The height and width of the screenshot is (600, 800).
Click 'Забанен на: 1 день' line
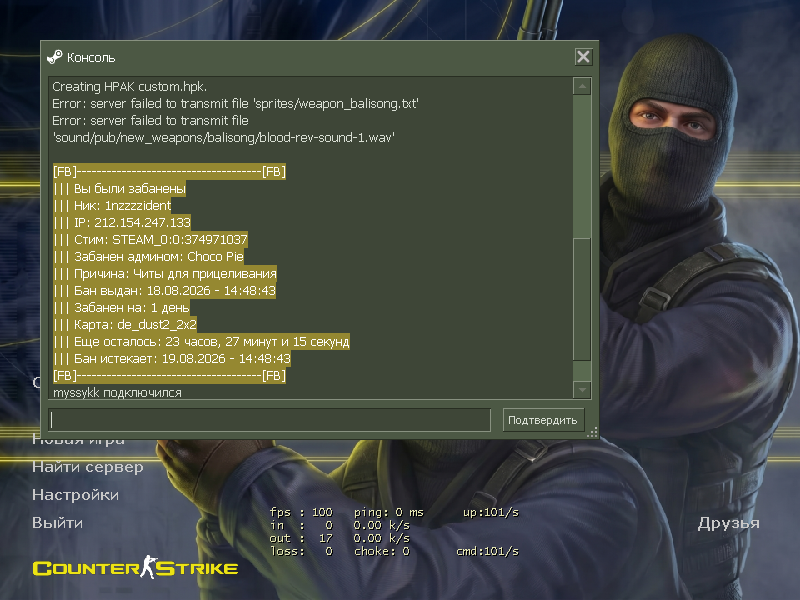click(121, 308)
